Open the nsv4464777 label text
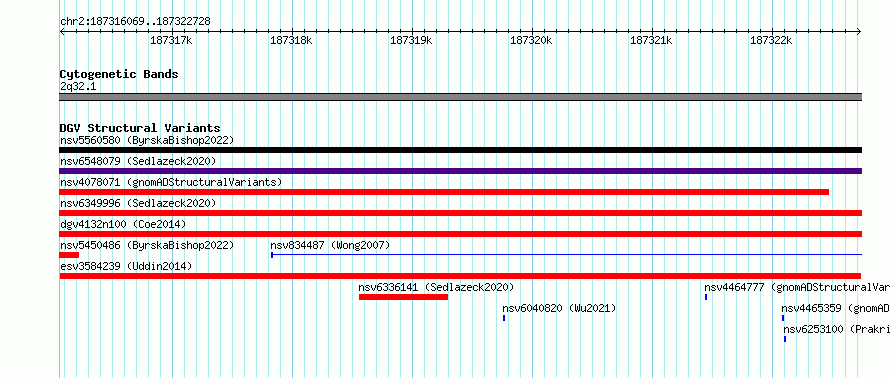 (x=797, y=287)
